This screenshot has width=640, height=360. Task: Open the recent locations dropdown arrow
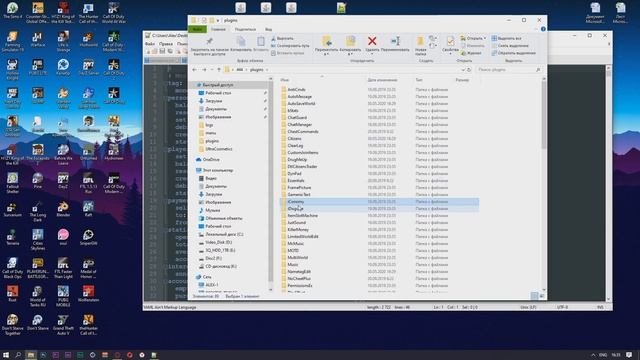(211, 70)
